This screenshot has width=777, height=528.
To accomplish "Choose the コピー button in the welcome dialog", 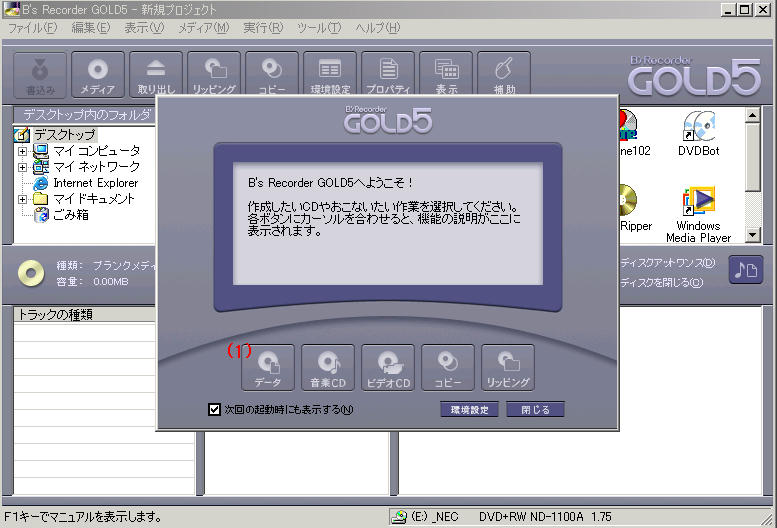I will pos(447,368).
